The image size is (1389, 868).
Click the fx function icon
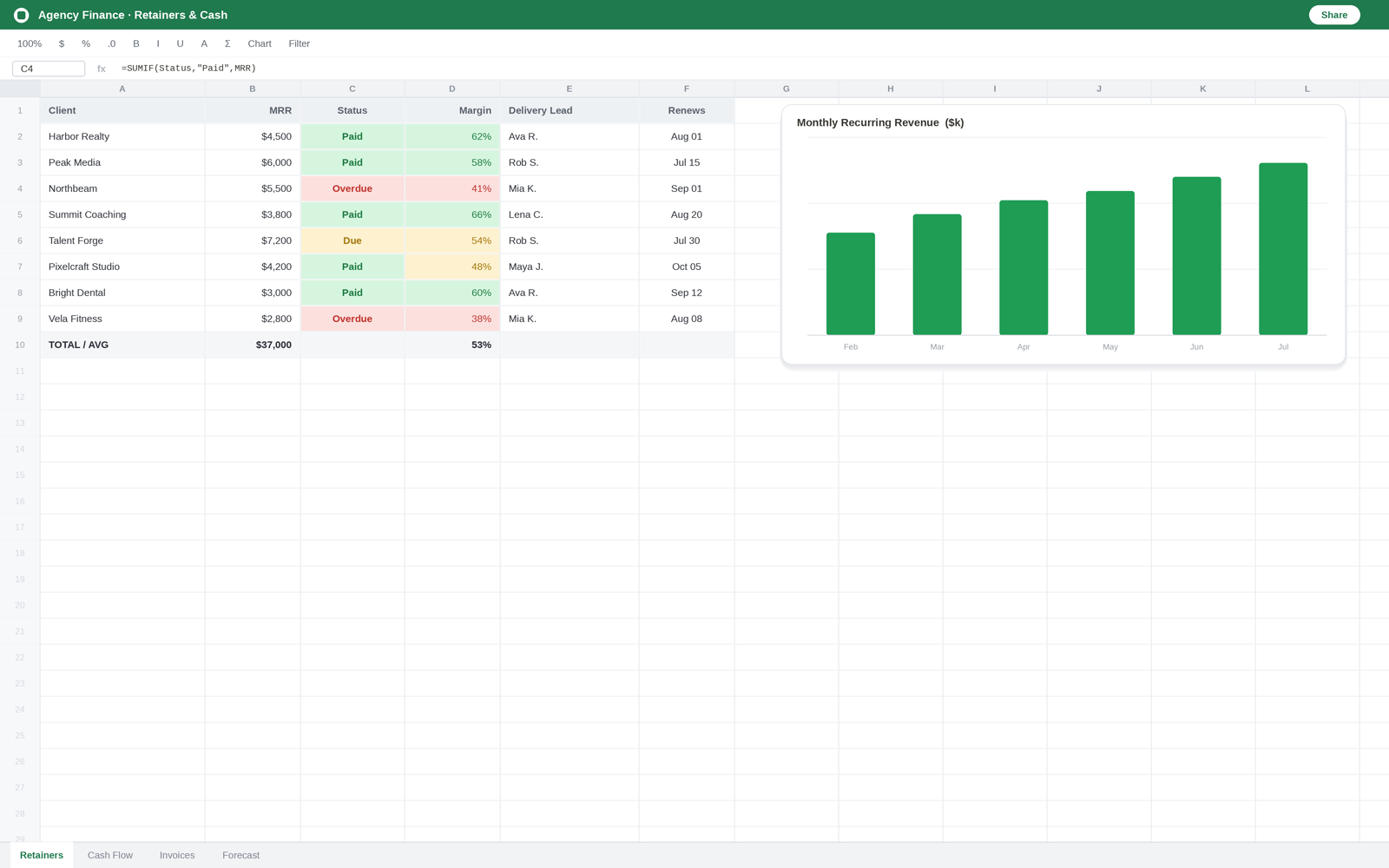click(102, 69)
